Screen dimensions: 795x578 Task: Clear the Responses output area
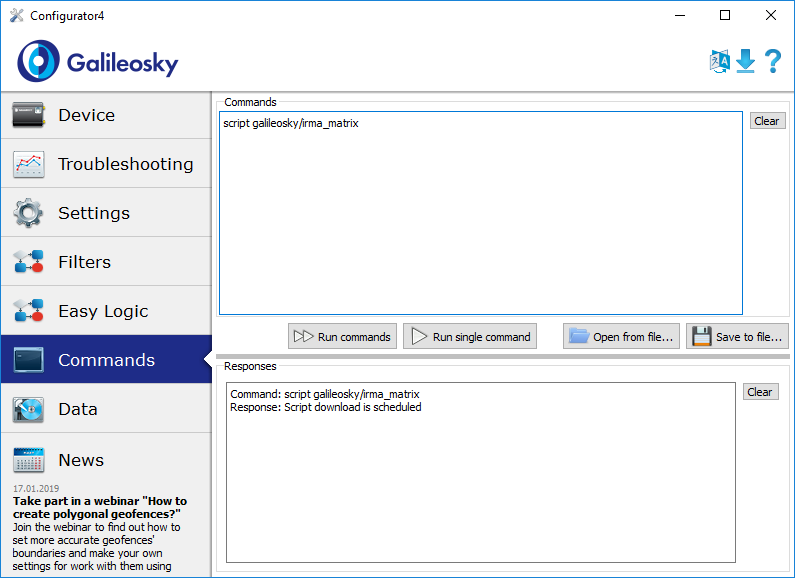click(760, 392)
